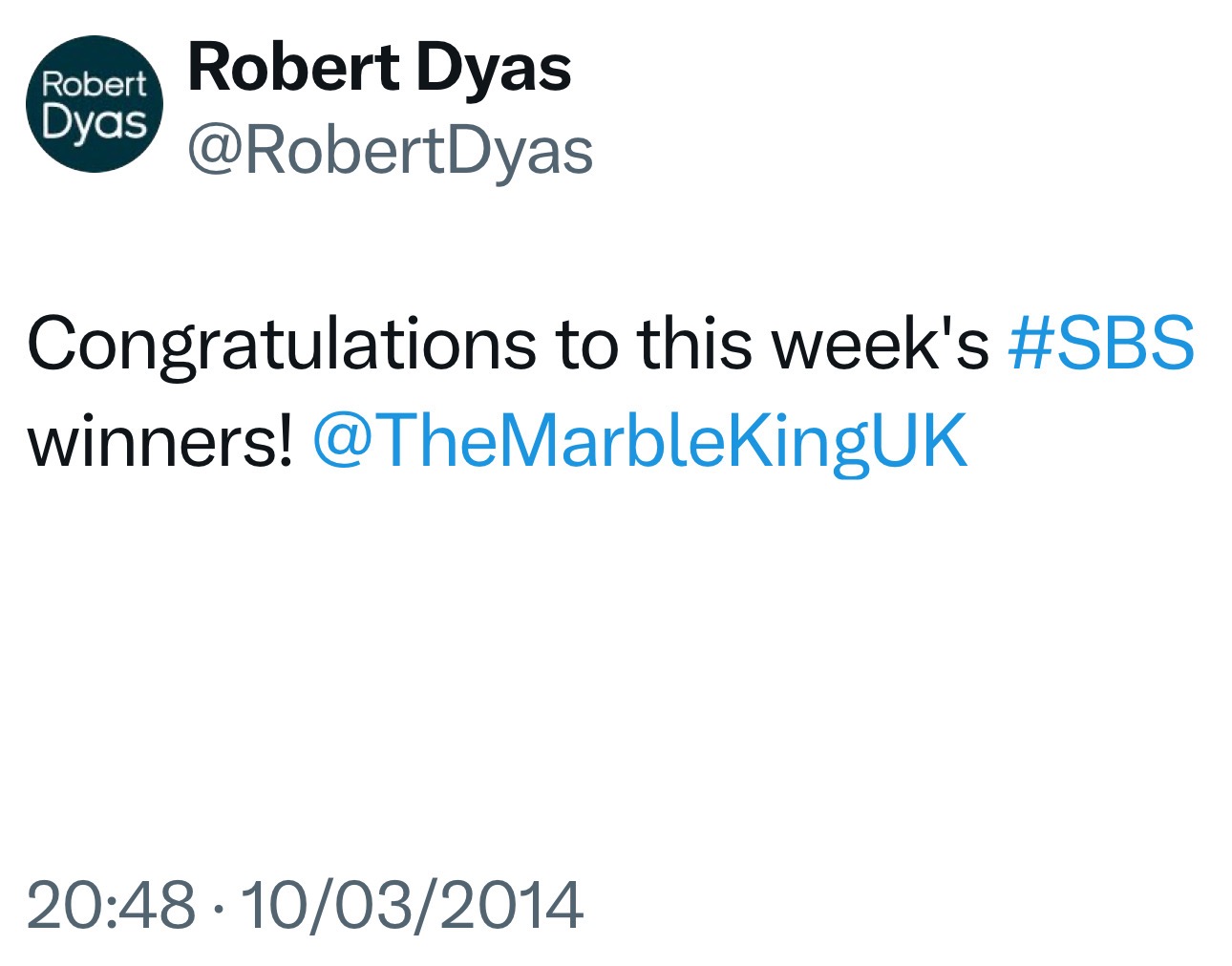
Task: Click the @RobertDyas handle
Action: tap(390, 151)
